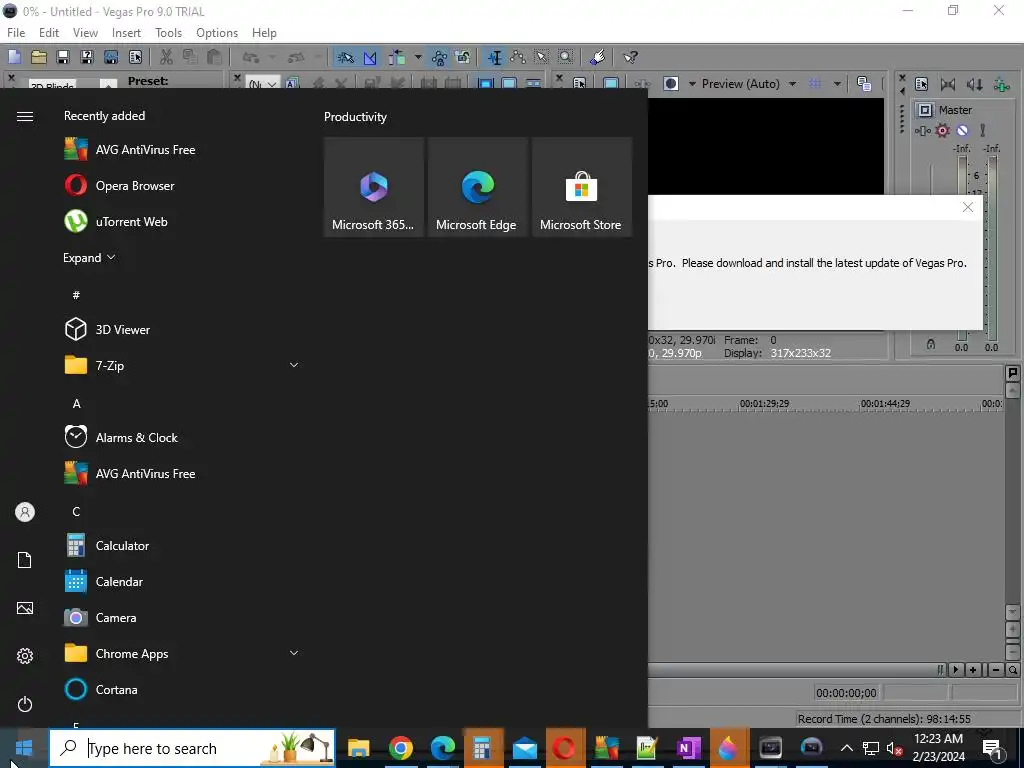Toggle preview grid overlay button
Viewport: 1024px width, 768px height.
[815, 84]
